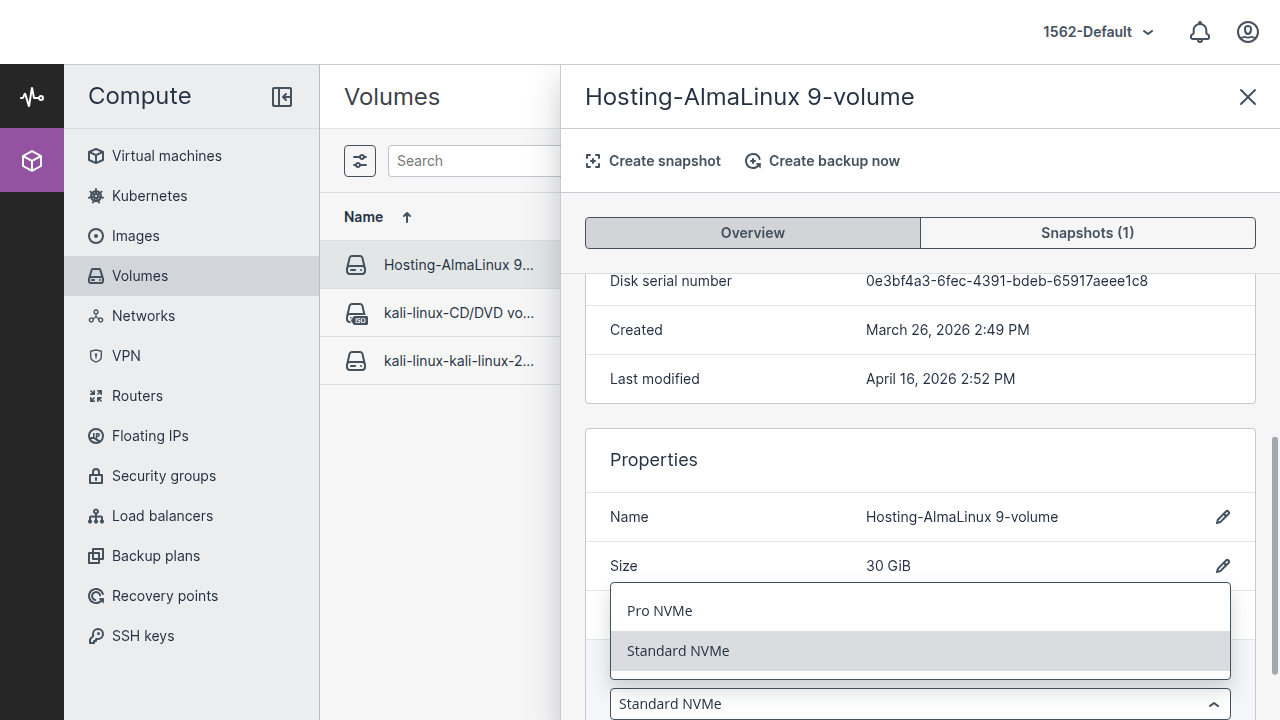Image resolution: width=1280 pixels, height=720 pixels.
Task: Choose Standard NVMe in dropdown list
Action: coord(920,651)
